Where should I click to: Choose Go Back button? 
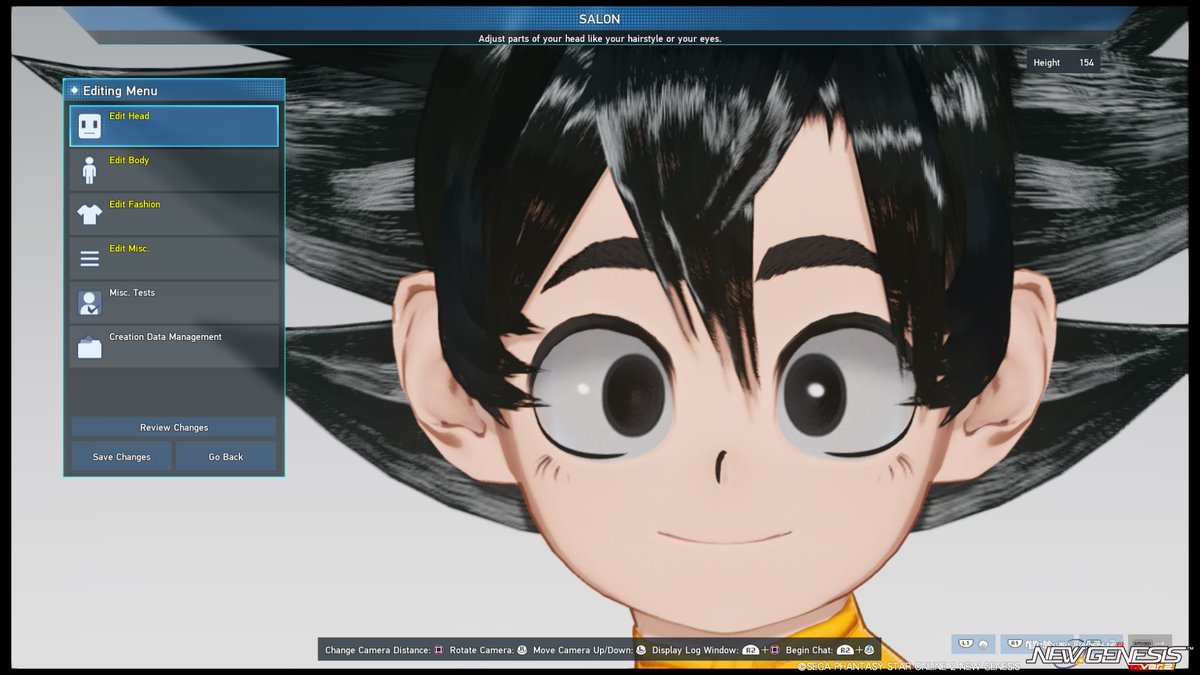click(226, 456)
